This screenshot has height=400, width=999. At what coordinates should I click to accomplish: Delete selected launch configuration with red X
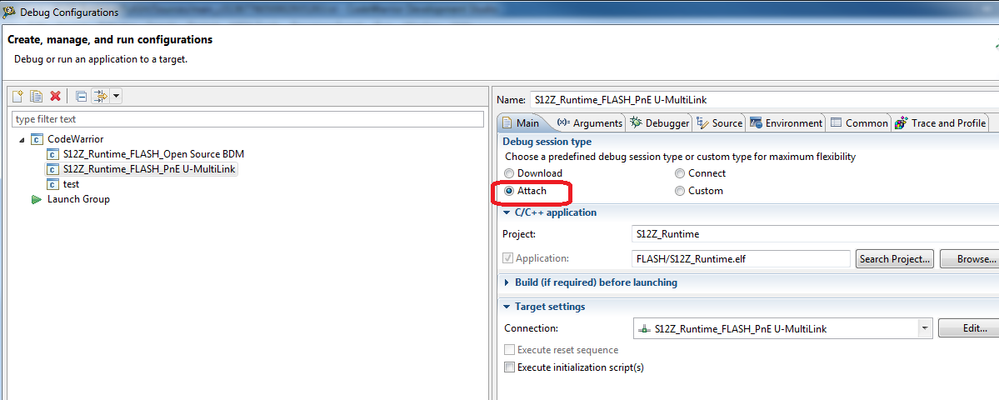pyautogui.click(x=55, y=96)
